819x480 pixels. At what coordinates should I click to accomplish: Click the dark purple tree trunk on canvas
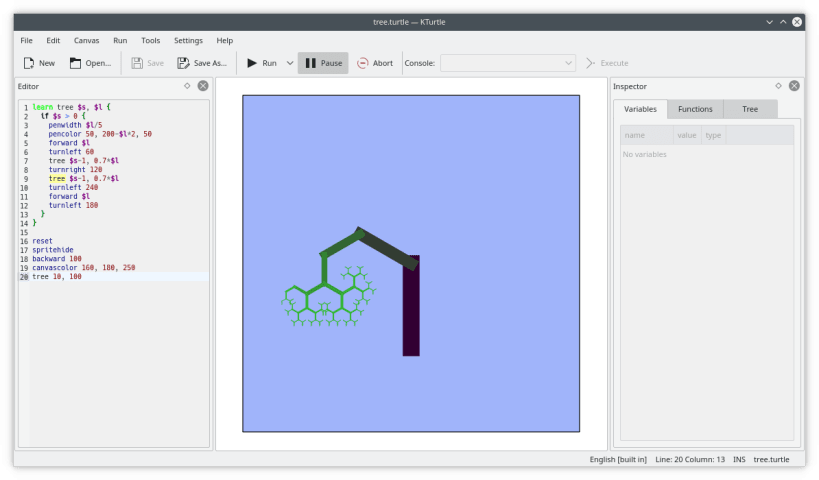click(411, 311)
